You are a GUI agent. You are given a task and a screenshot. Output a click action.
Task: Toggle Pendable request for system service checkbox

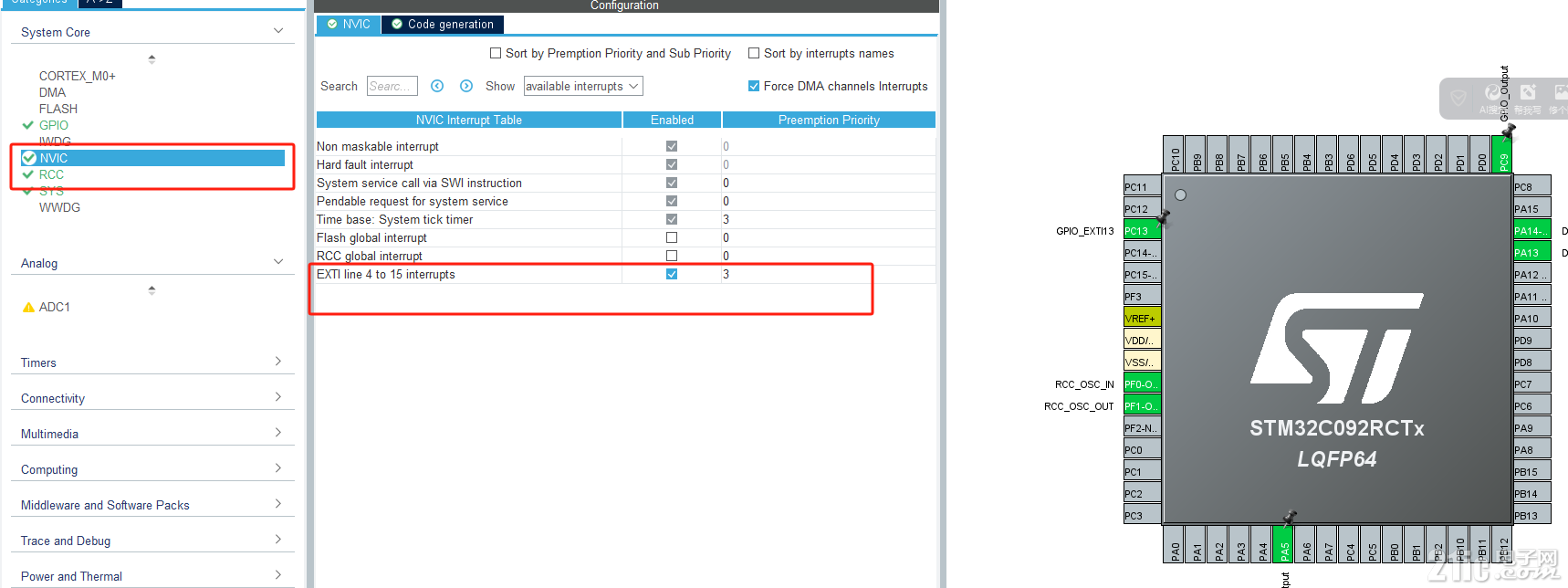coord(672,201)
